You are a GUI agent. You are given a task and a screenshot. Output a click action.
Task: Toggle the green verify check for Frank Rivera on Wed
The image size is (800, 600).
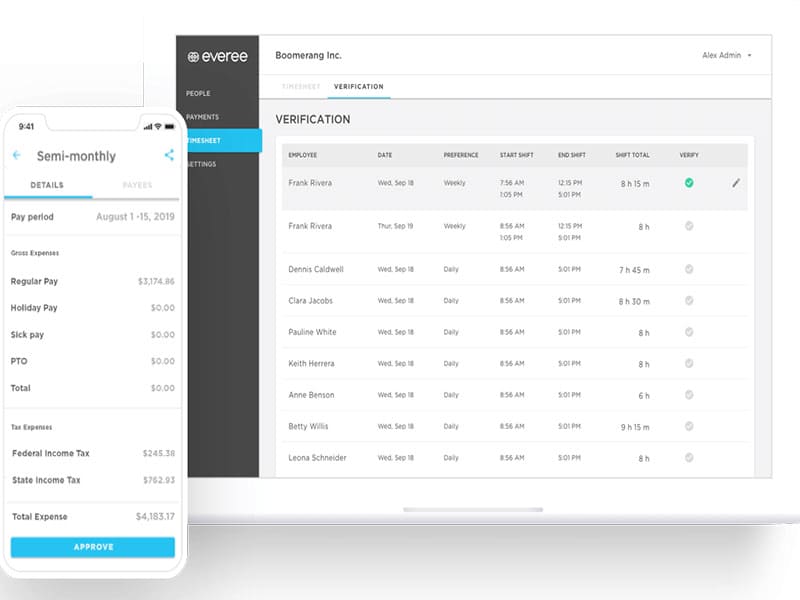point(689,183)
